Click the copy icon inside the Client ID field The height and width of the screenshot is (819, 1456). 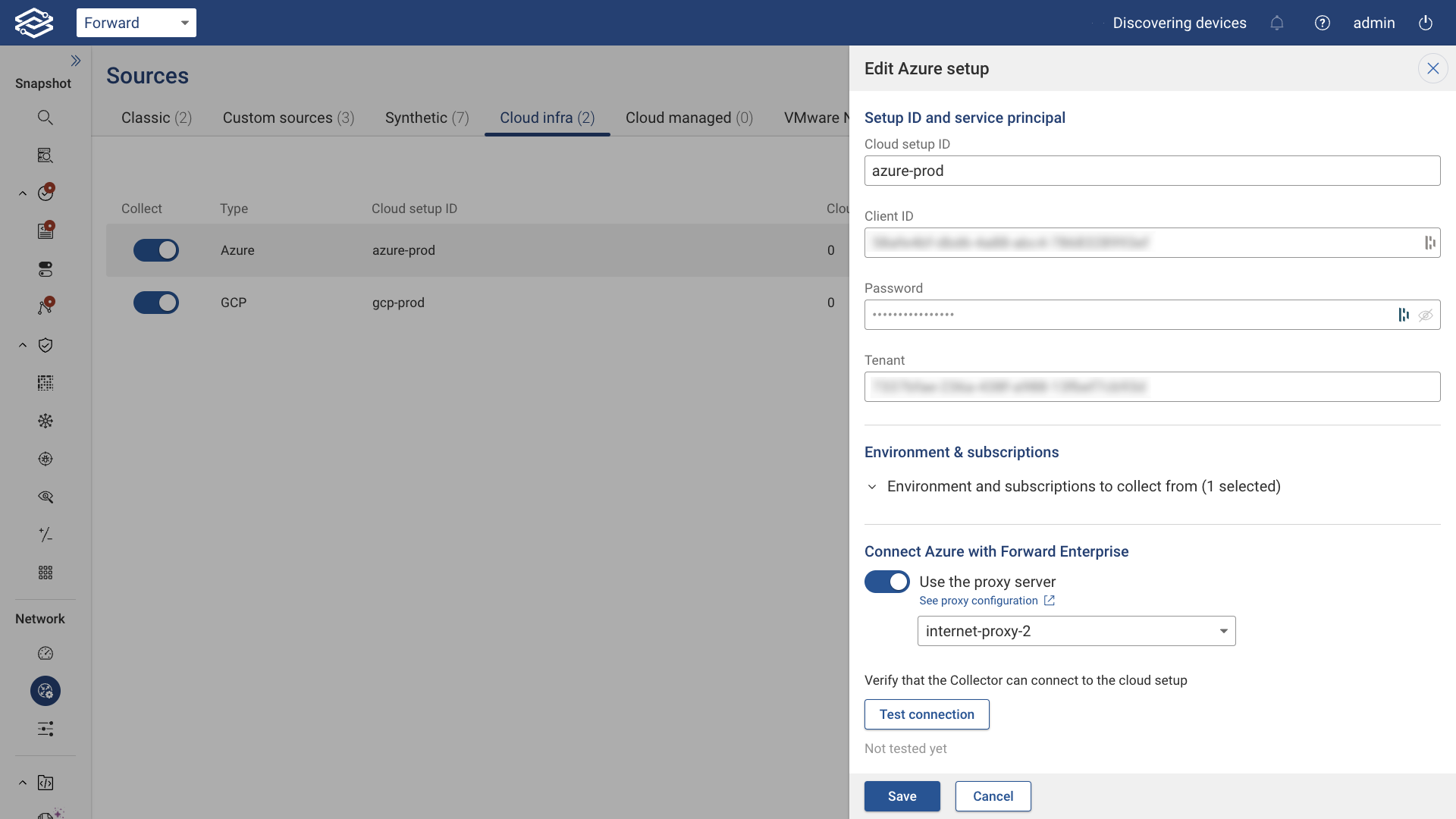coord(1430,243)
